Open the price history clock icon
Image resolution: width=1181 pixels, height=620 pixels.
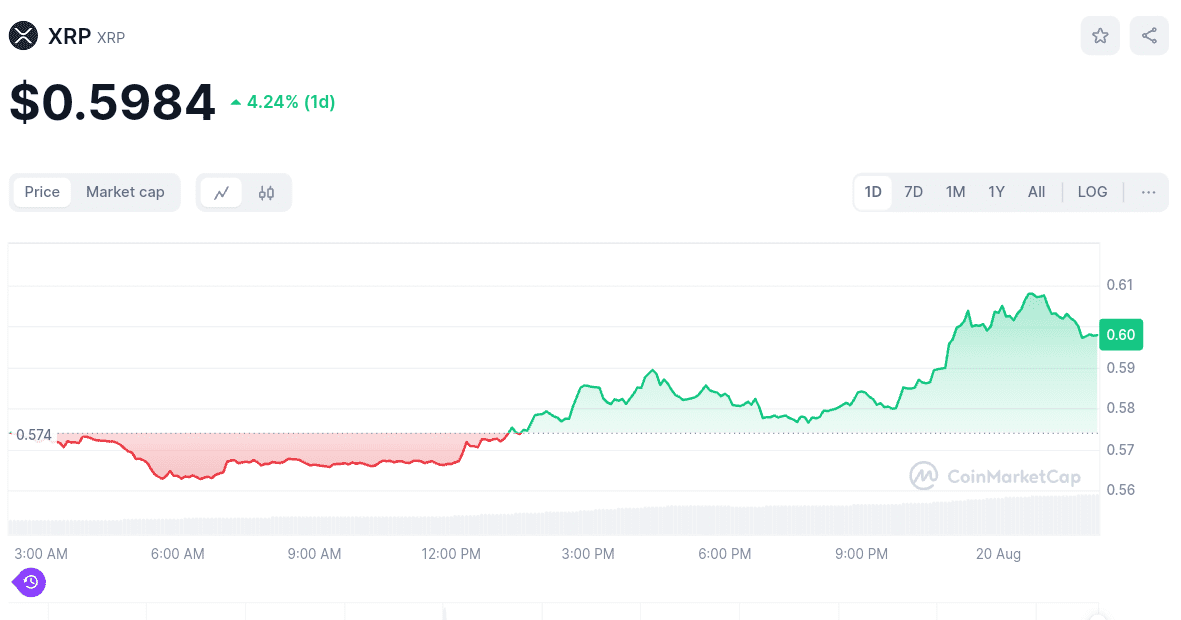(x=30, y=582)
